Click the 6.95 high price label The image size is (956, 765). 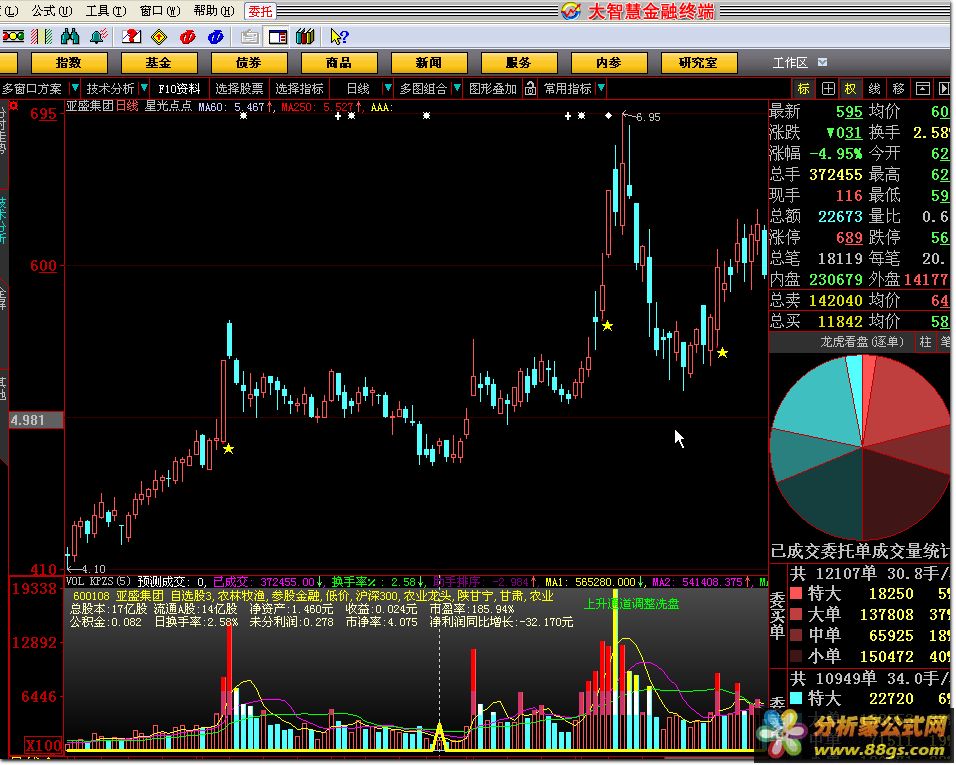[x=648, y=117]
